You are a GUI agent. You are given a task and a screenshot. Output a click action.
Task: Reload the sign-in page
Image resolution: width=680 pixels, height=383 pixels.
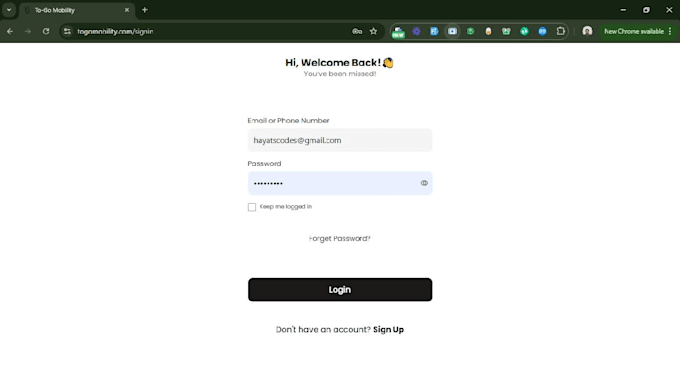pyautogui.click(x=46, y=31)
